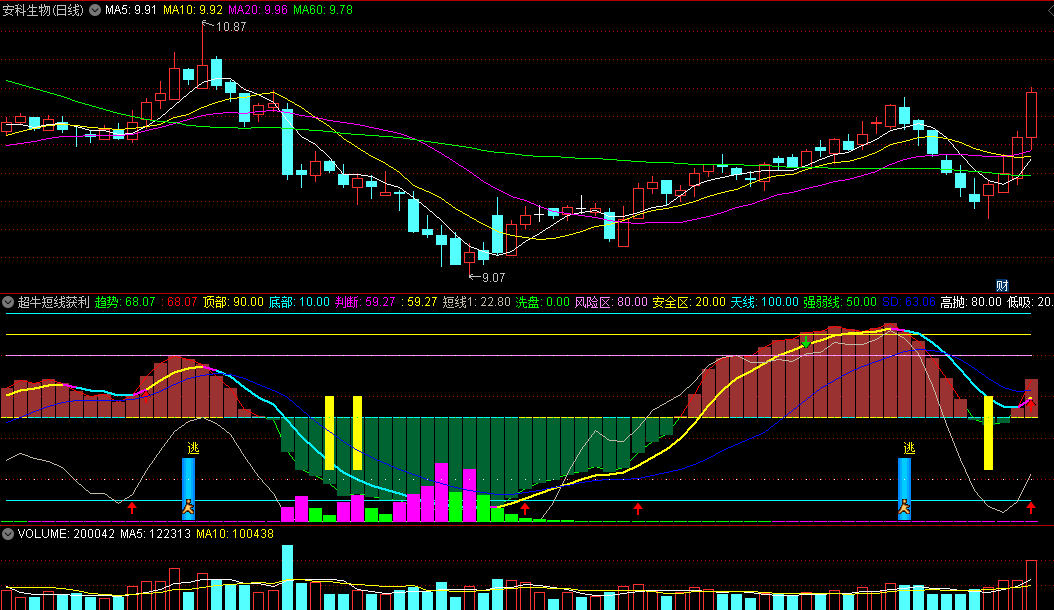Click the 底部: 10.00 value
Viewport: 1054px width, 610px height.
click(299, 302)
